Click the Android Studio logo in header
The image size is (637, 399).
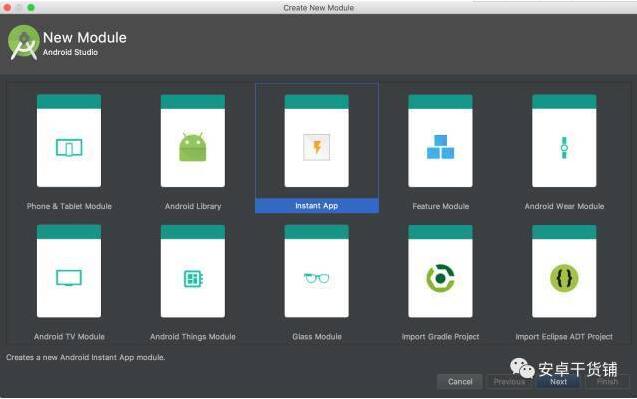point(24,43)
